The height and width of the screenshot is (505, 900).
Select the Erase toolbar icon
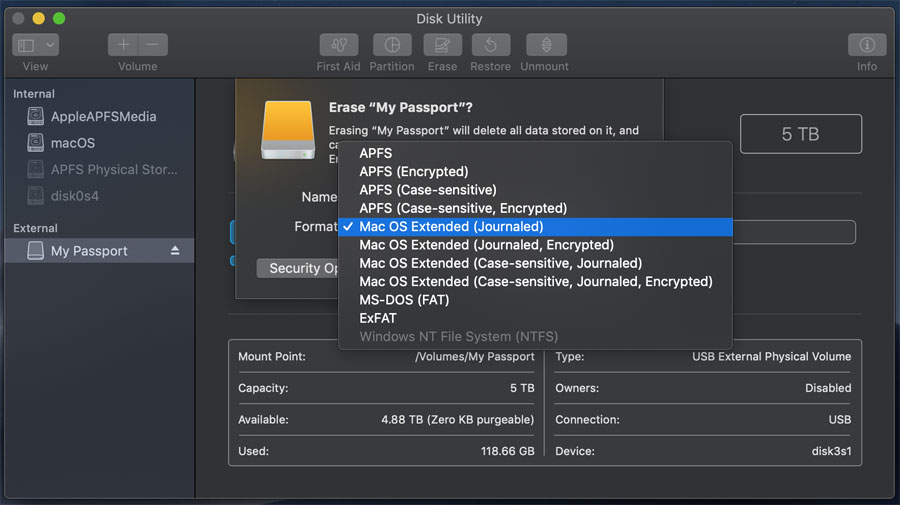(443, 45)
